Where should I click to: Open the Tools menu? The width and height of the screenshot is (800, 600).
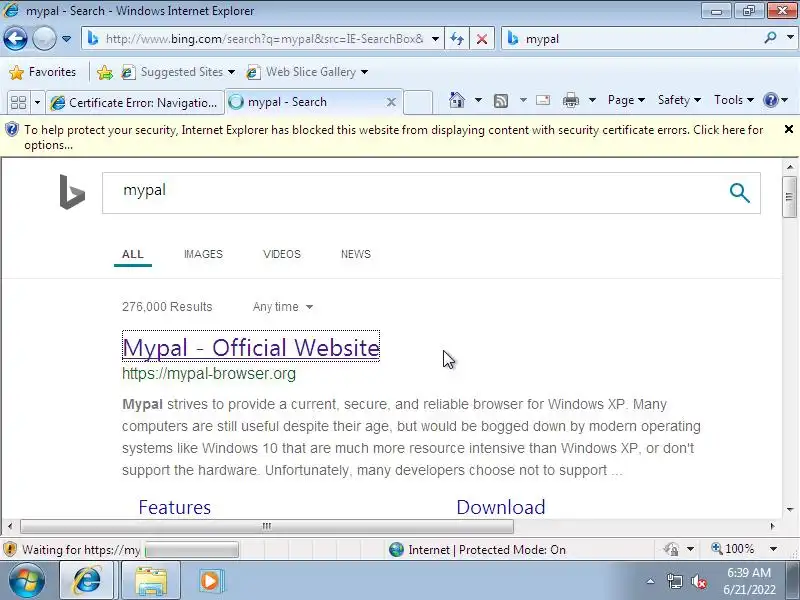734,100
